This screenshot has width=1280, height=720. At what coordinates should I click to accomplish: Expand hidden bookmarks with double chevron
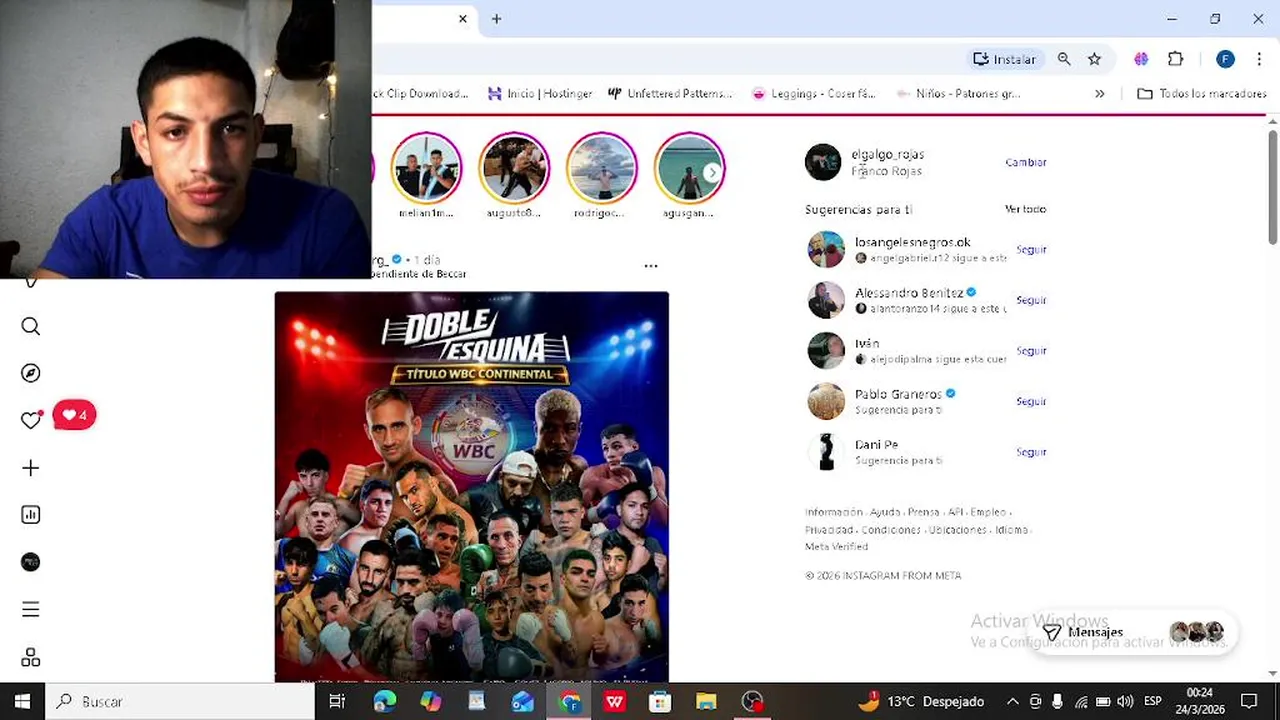click(x=1100, y=93)
